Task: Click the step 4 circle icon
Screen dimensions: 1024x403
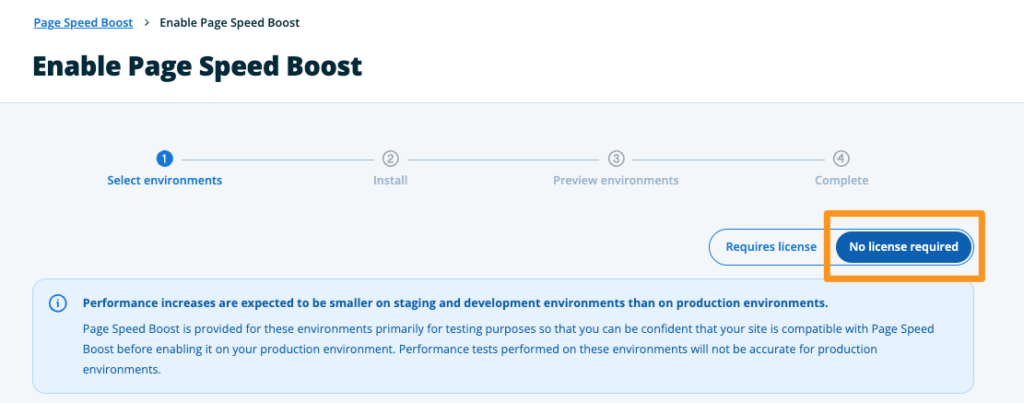Action: tap(842, 158)
